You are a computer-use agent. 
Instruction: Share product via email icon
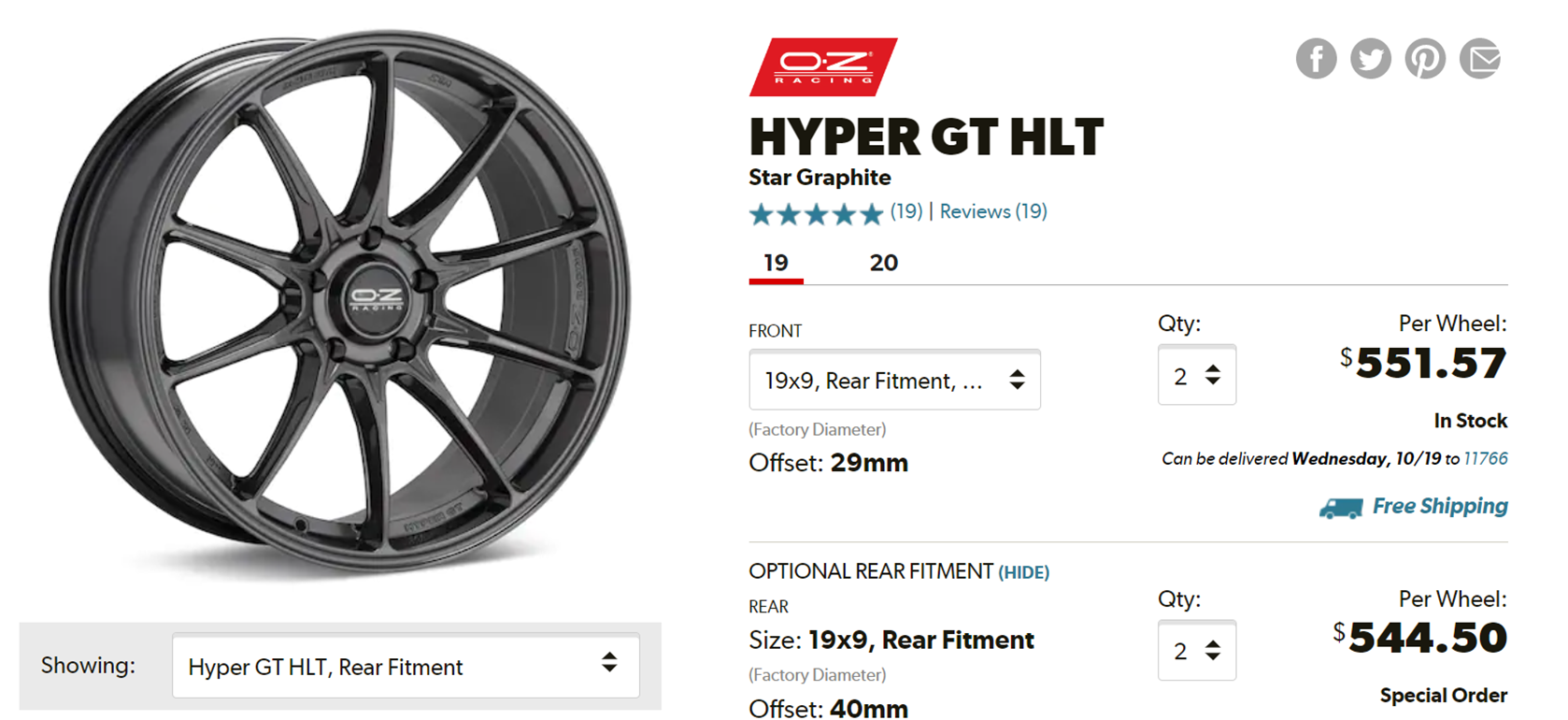point(1480,59)
